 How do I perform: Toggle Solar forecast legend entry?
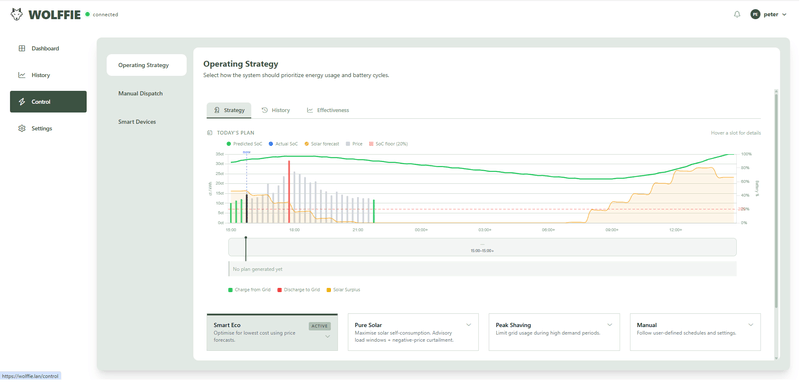coord(322,144)
